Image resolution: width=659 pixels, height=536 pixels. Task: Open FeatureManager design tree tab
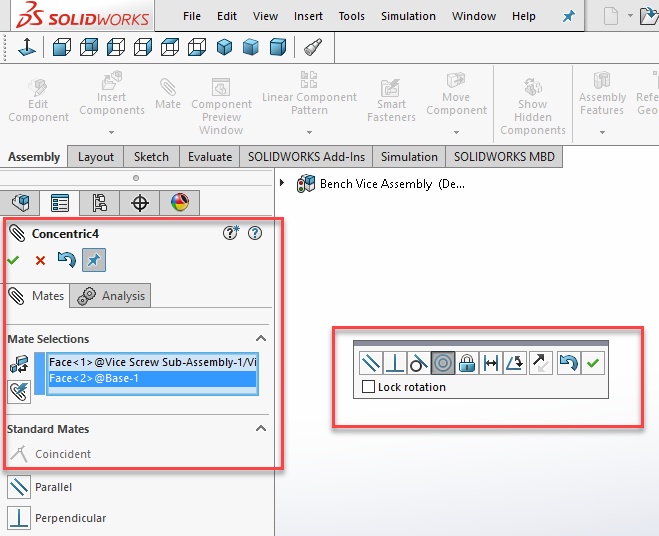[x=20, y=203]
